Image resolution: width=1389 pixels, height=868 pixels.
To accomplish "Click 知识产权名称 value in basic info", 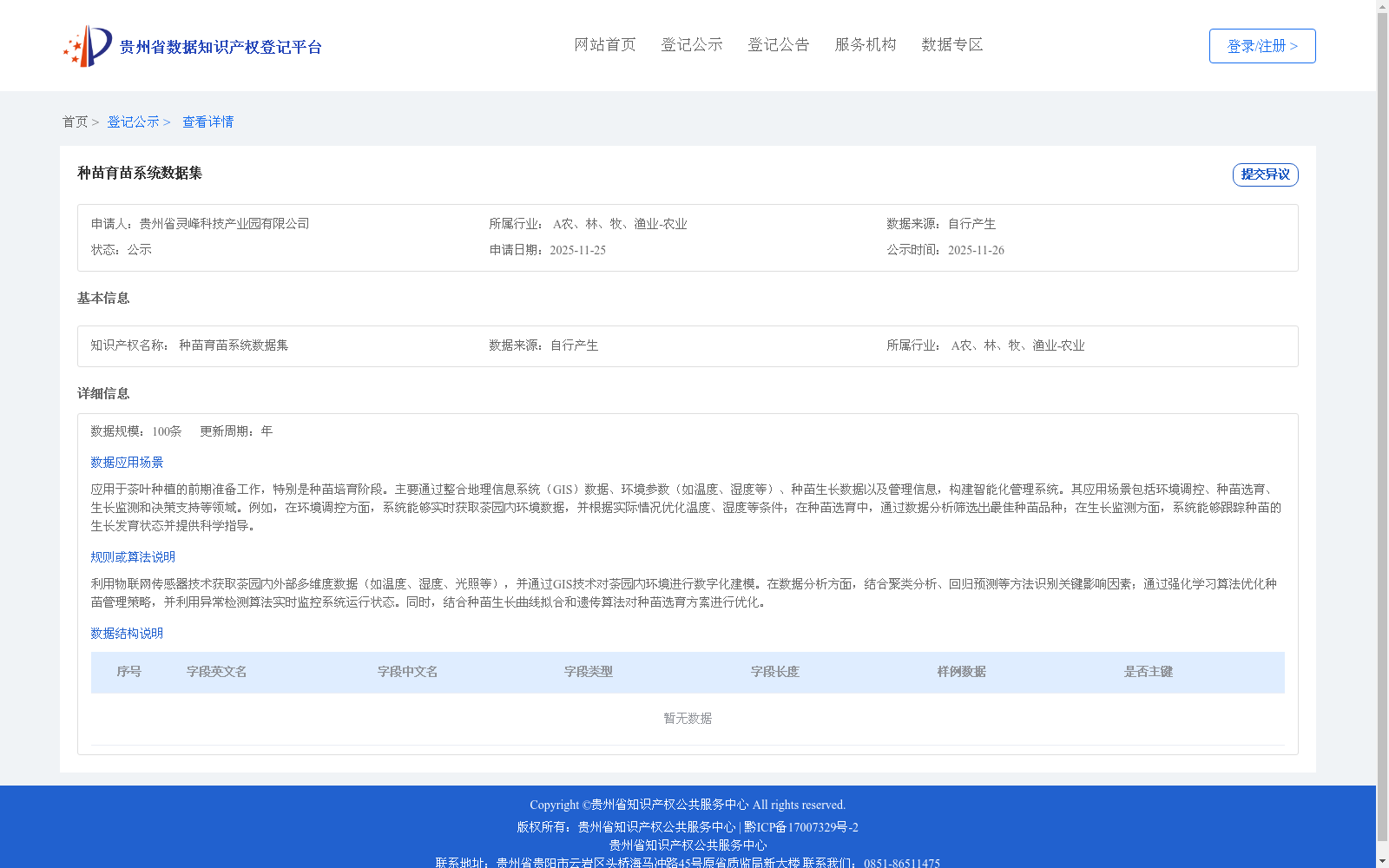I will [x=234, y=345].
